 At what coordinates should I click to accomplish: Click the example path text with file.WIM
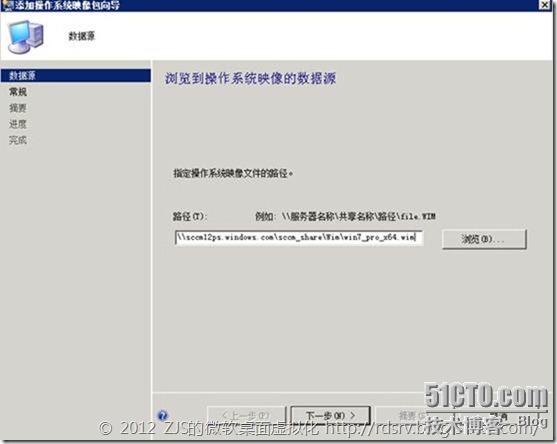point(345,216)
